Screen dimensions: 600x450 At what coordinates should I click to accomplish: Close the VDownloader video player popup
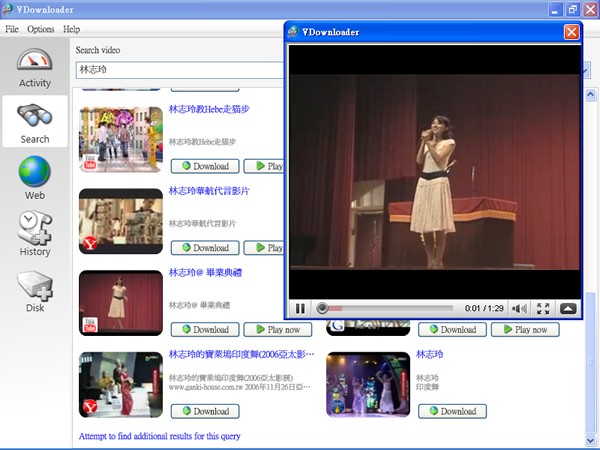click(571, 32)
